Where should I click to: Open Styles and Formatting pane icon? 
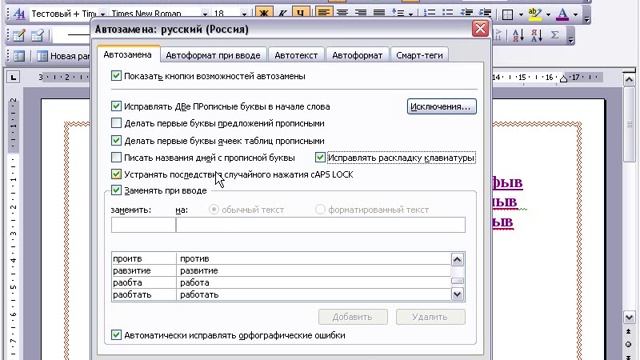pyautogui.click(x=19, y=14)
